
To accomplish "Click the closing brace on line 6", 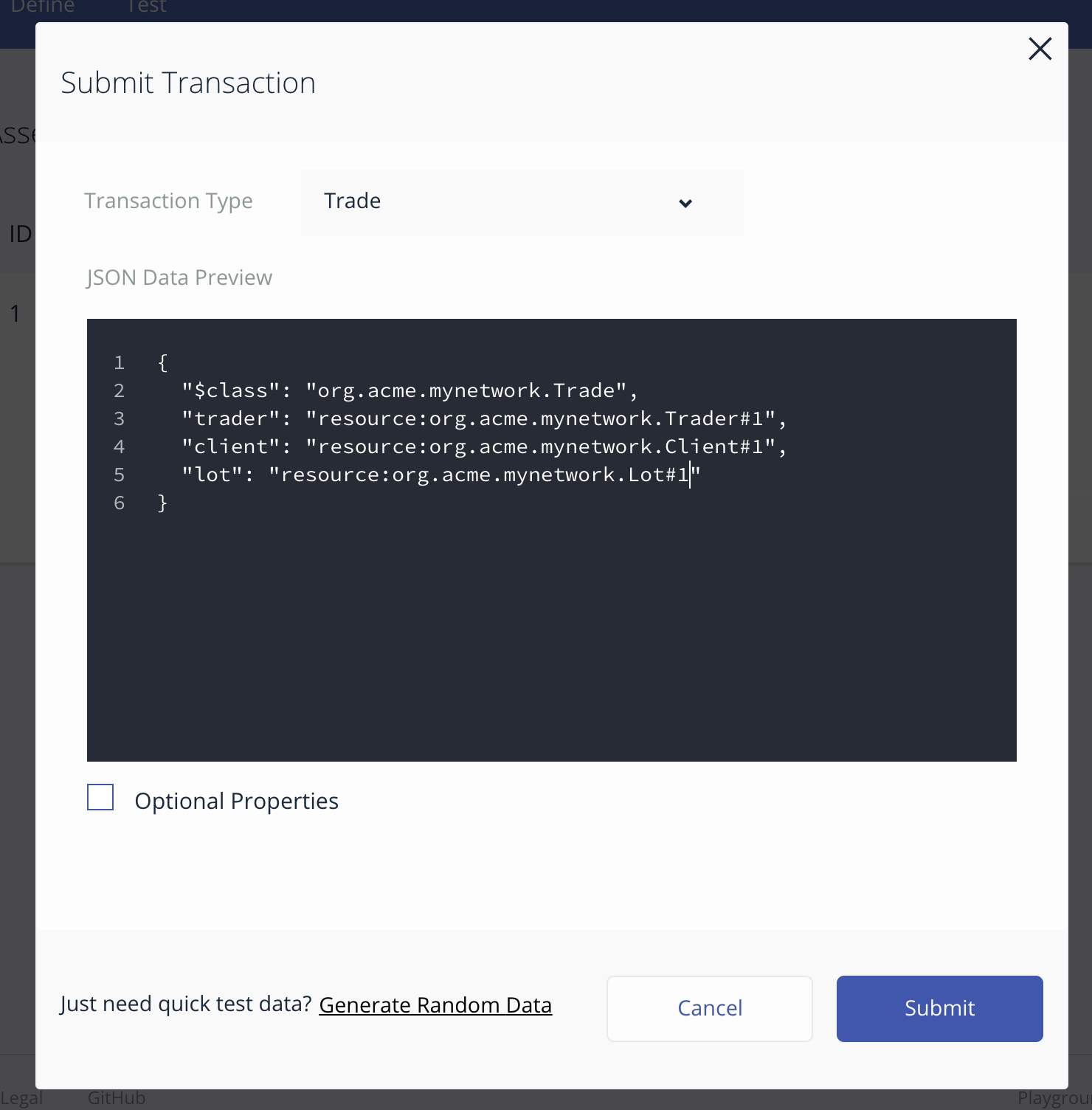I will click(x=163, y=503).
